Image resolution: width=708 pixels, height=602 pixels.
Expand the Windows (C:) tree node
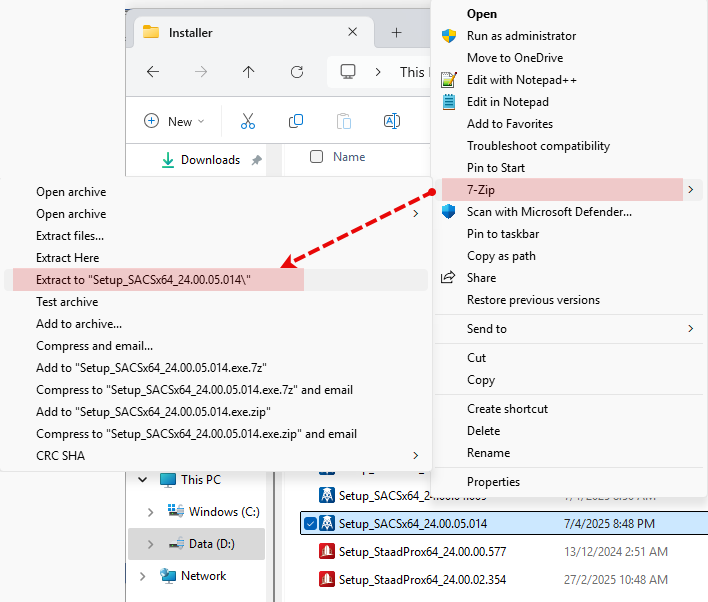pos(150,512)
